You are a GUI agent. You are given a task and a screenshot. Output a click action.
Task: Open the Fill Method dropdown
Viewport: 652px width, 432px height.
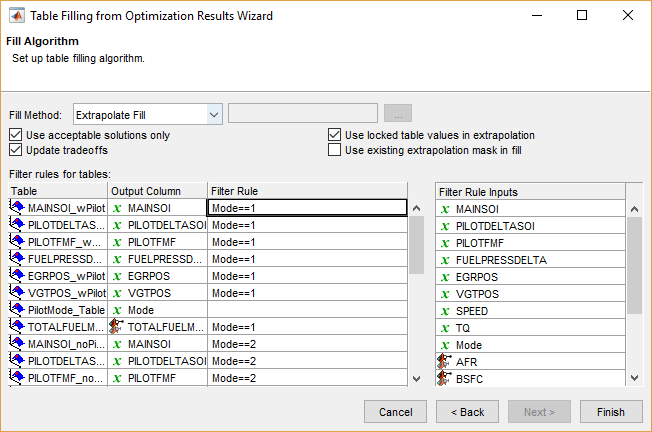[214, 114]
